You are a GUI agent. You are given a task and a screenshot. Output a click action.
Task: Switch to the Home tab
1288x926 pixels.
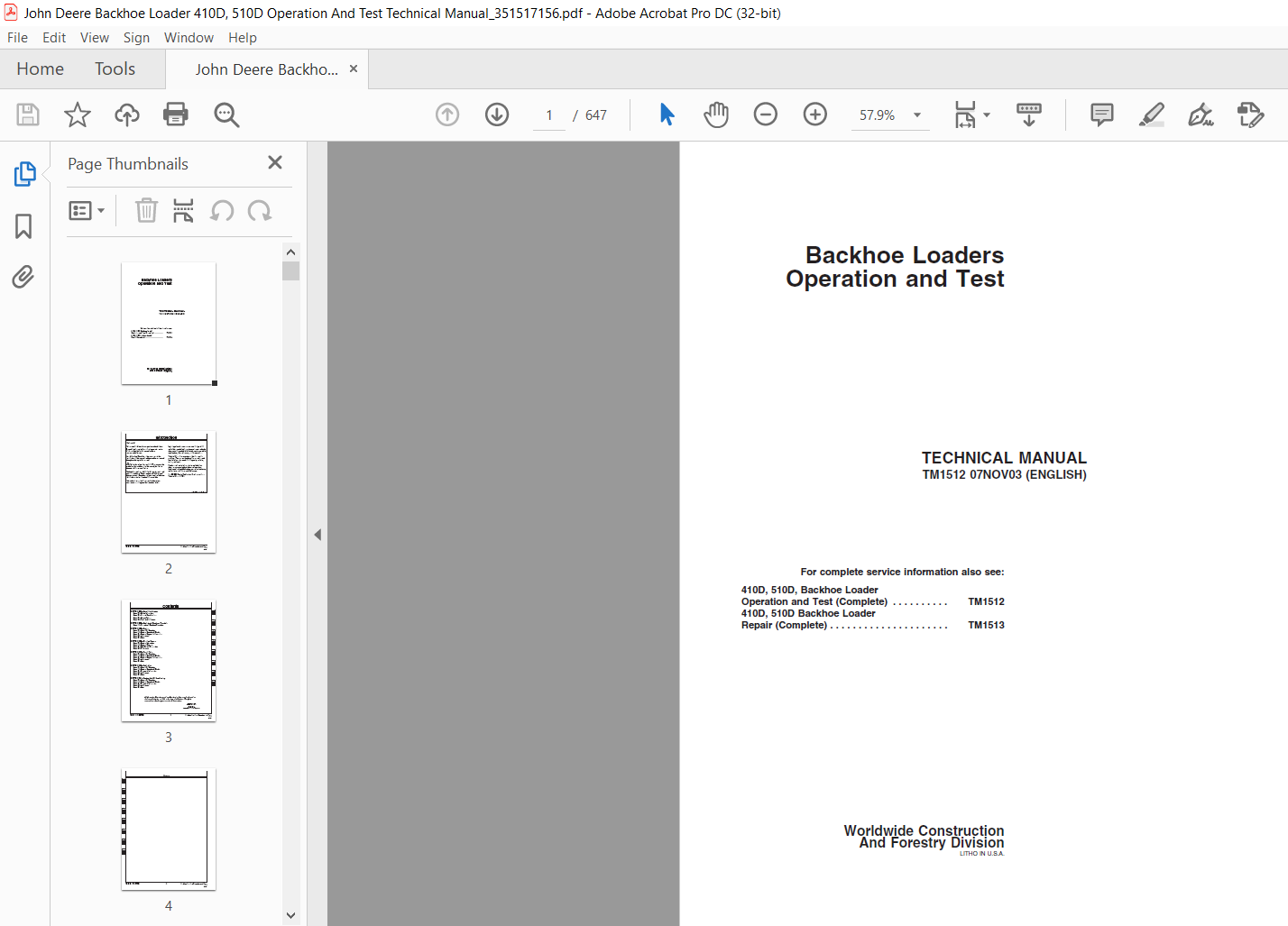point(41,69)
